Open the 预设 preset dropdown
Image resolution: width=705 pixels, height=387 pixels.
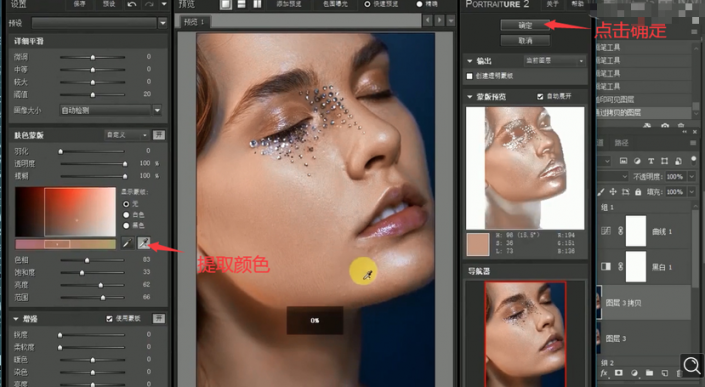pos(163,22)
